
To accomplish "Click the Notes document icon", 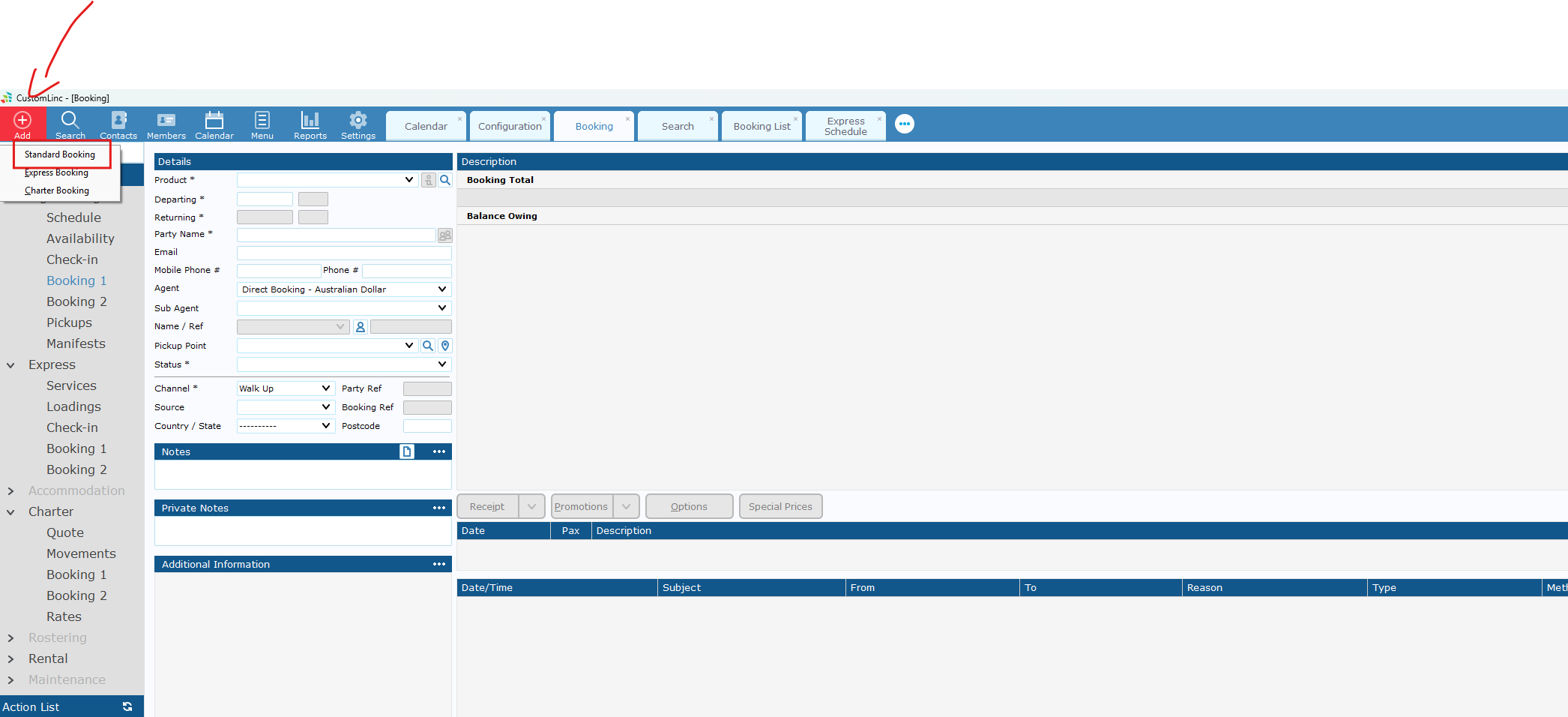I will 407,451.
